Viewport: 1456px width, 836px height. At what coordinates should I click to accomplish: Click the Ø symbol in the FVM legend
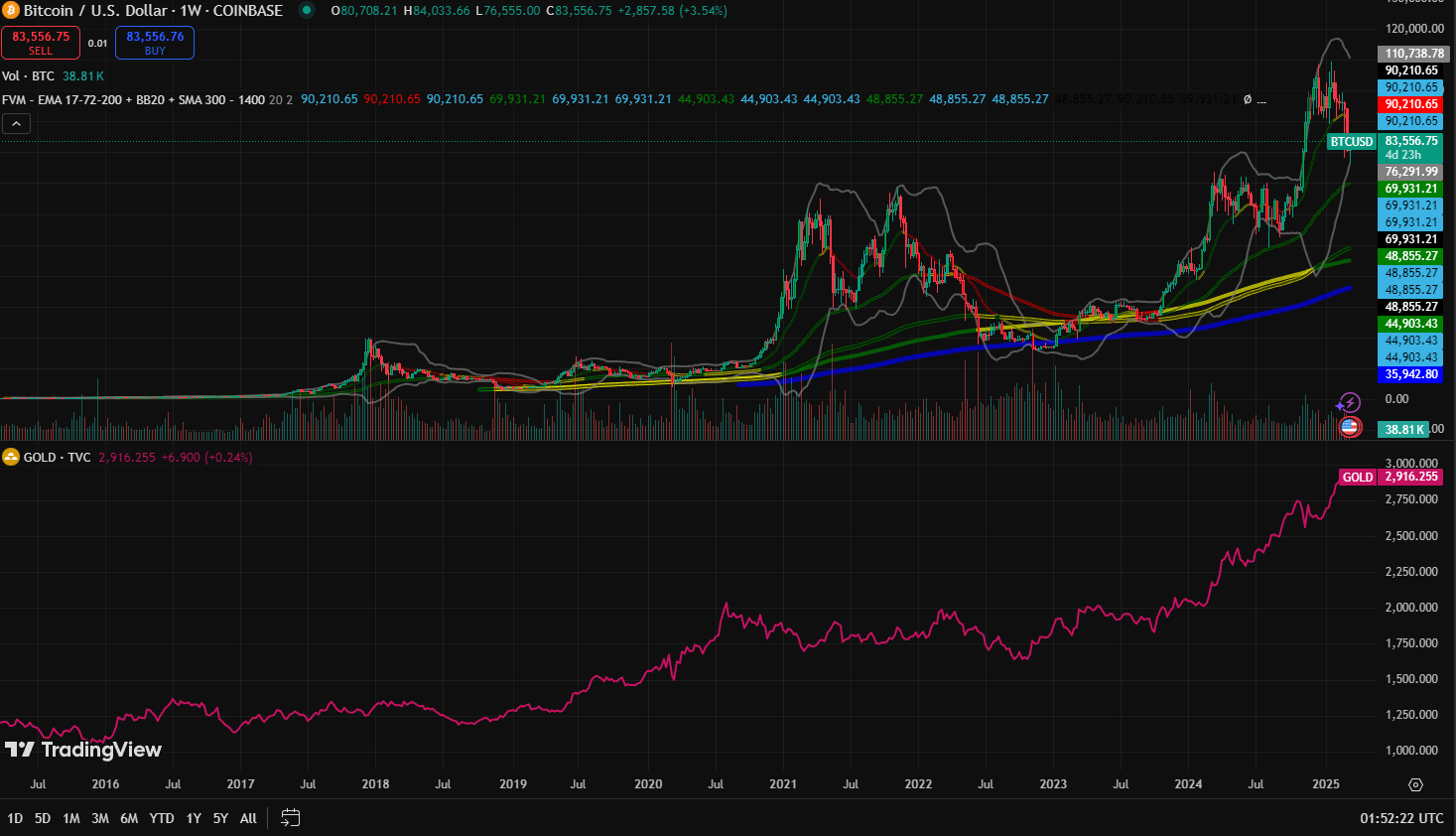click(x=1248, y=99)
